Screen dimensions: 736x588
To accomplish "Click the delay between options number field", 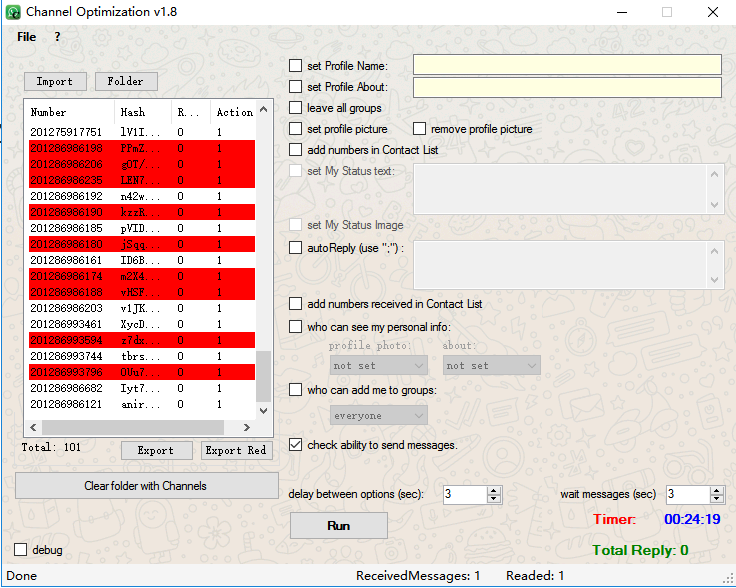I will pos(465,495).
